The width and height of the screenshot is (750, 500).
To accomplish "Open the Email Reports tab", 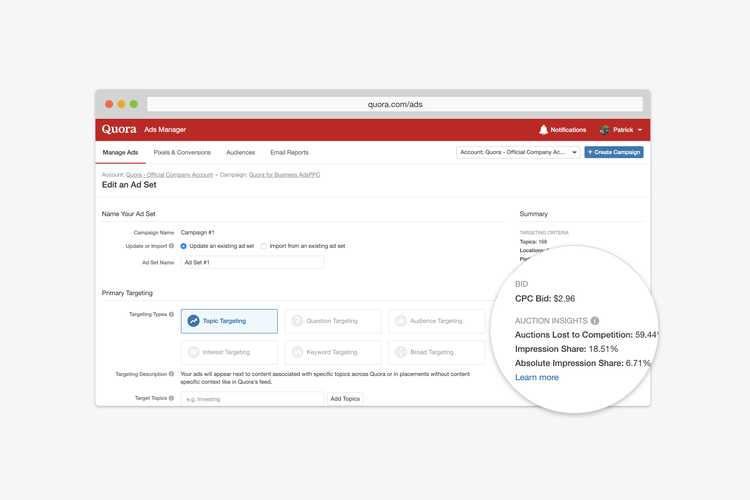I will (x=289, y=153).
